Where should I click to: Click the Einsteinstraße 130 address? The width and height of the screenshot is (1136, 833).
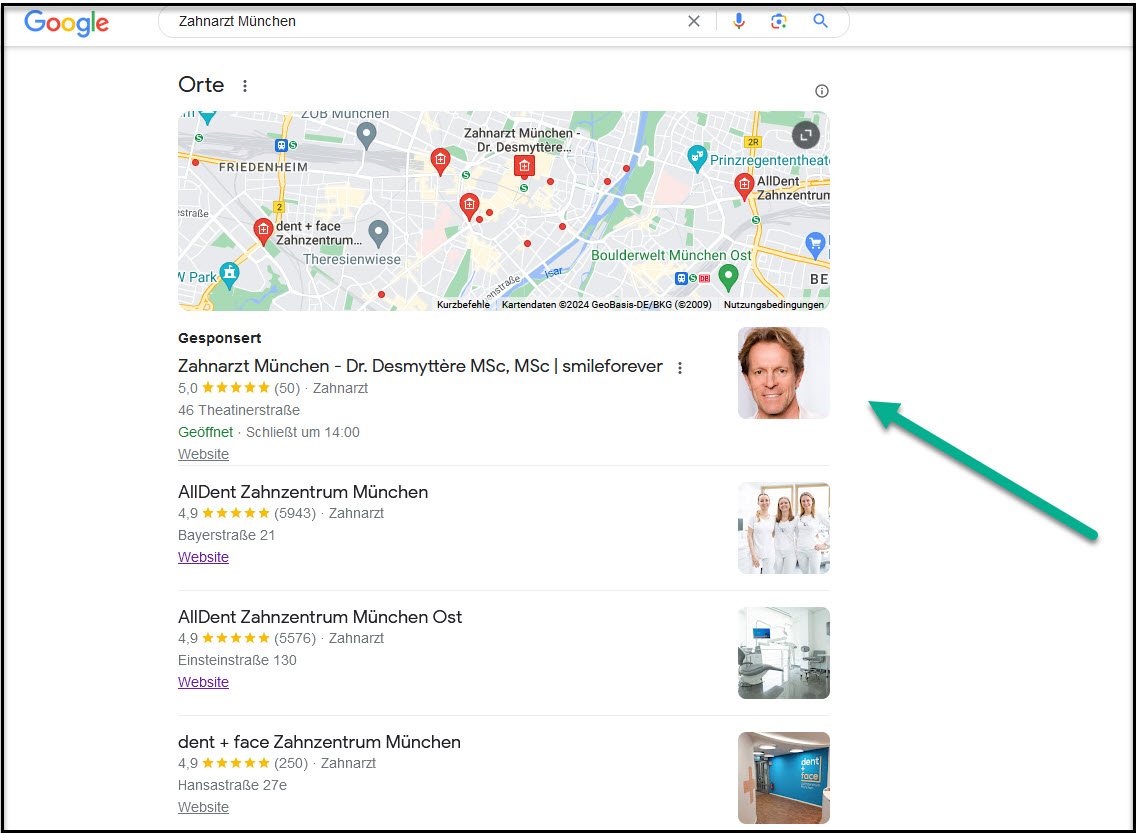coord(238,660)
